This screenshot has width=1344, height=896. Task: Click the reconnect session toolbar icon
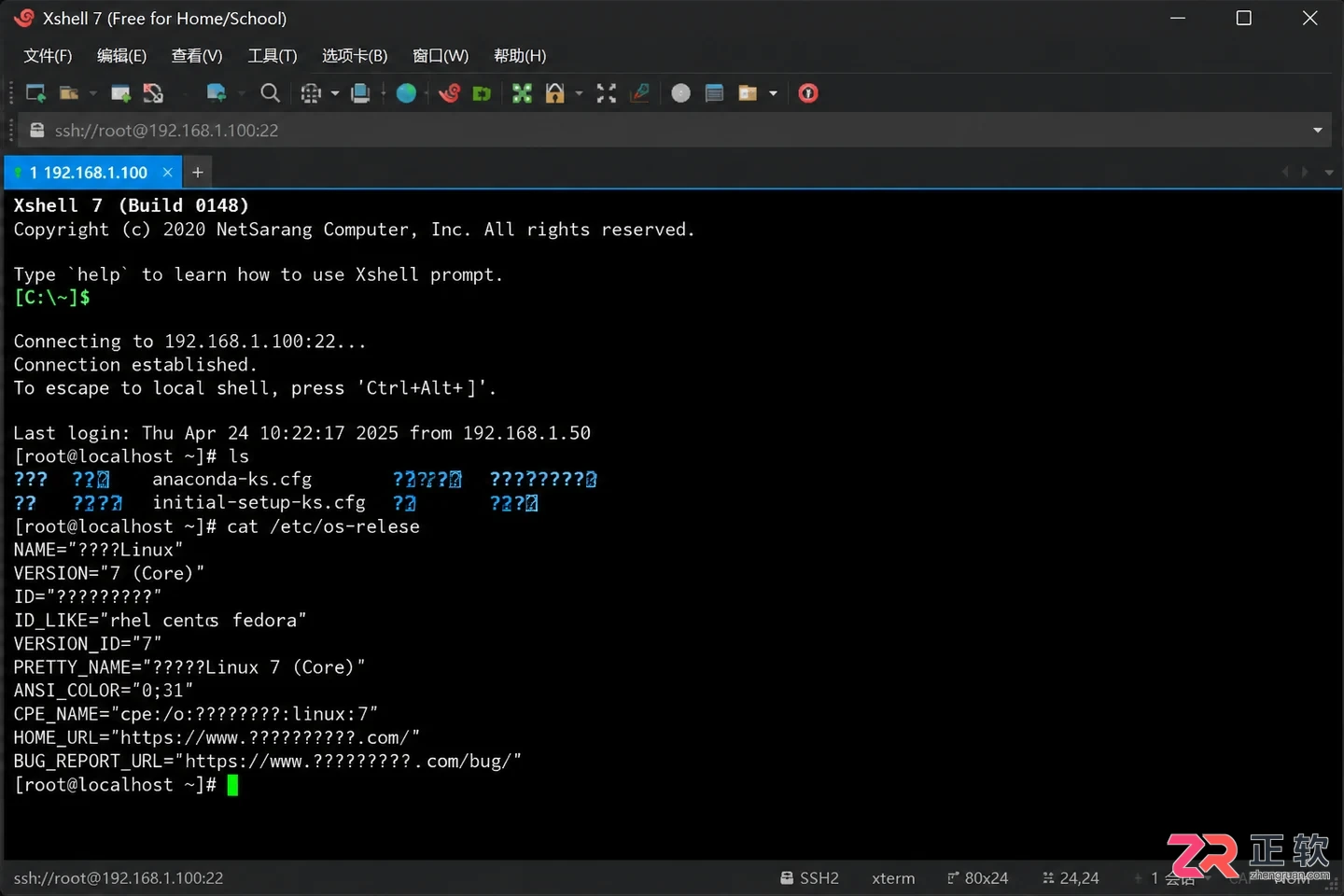point(120,92)
